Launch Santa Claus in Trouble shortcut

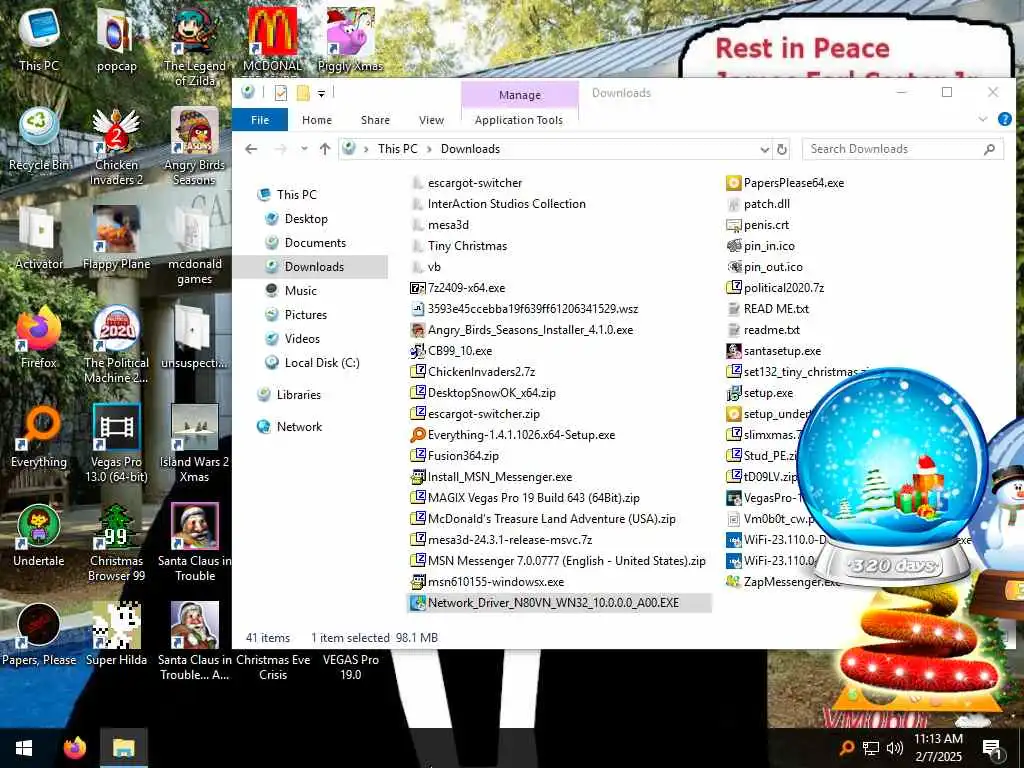point(195,543)
